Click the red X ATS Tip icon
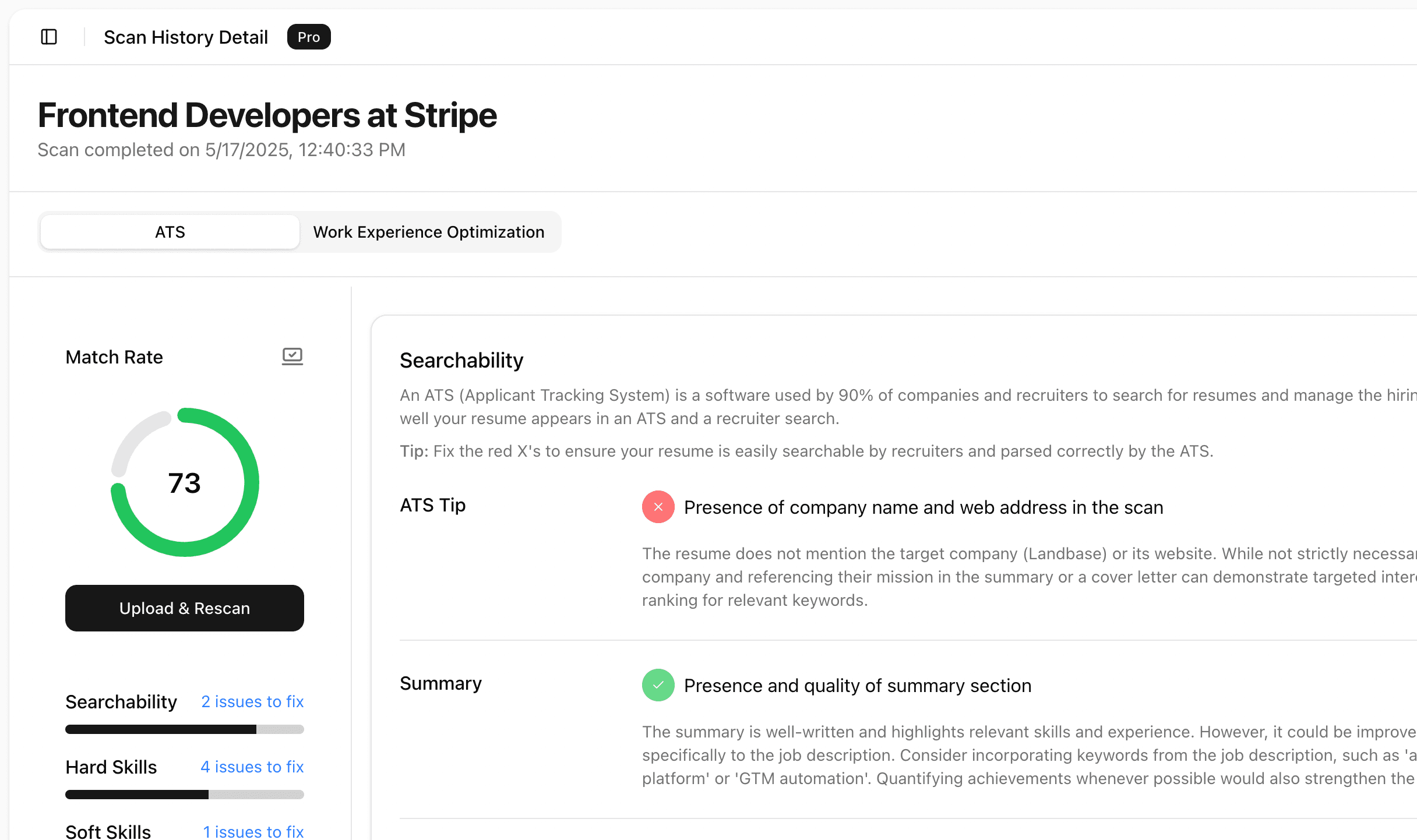 658,507
